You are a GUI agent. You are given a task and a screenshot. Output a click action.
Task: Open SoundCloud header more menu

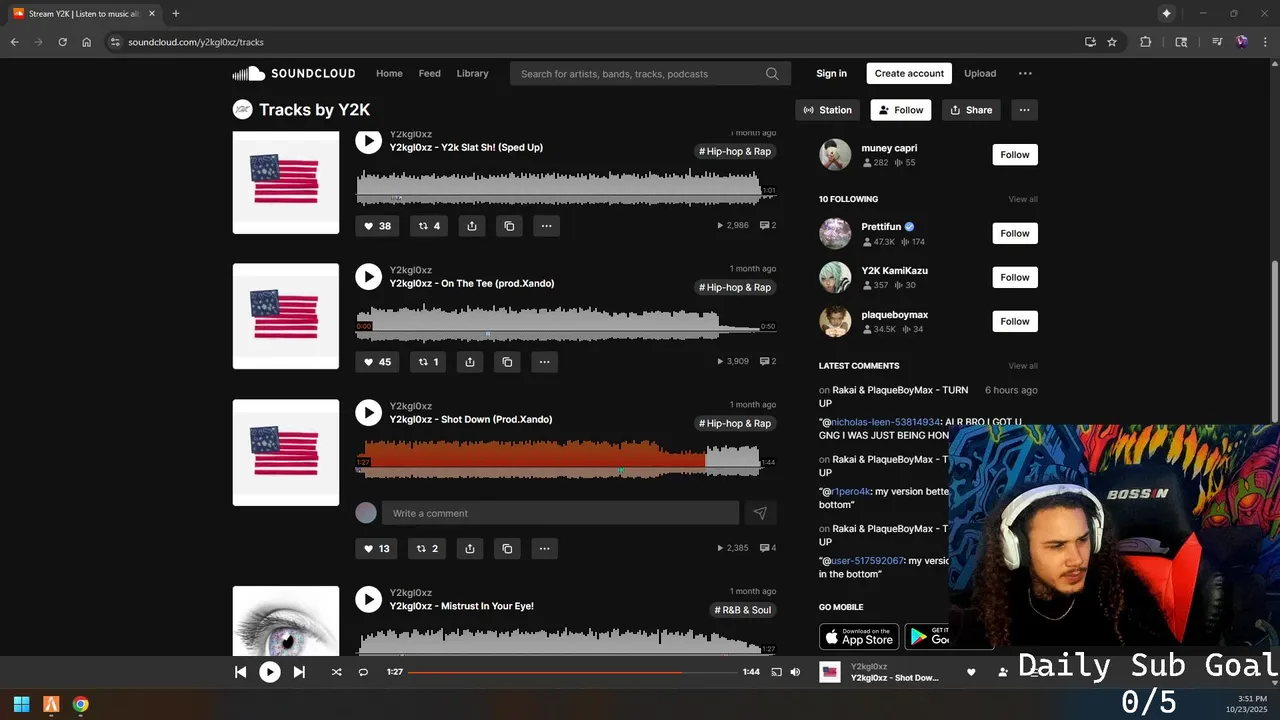click(1025, 73)
